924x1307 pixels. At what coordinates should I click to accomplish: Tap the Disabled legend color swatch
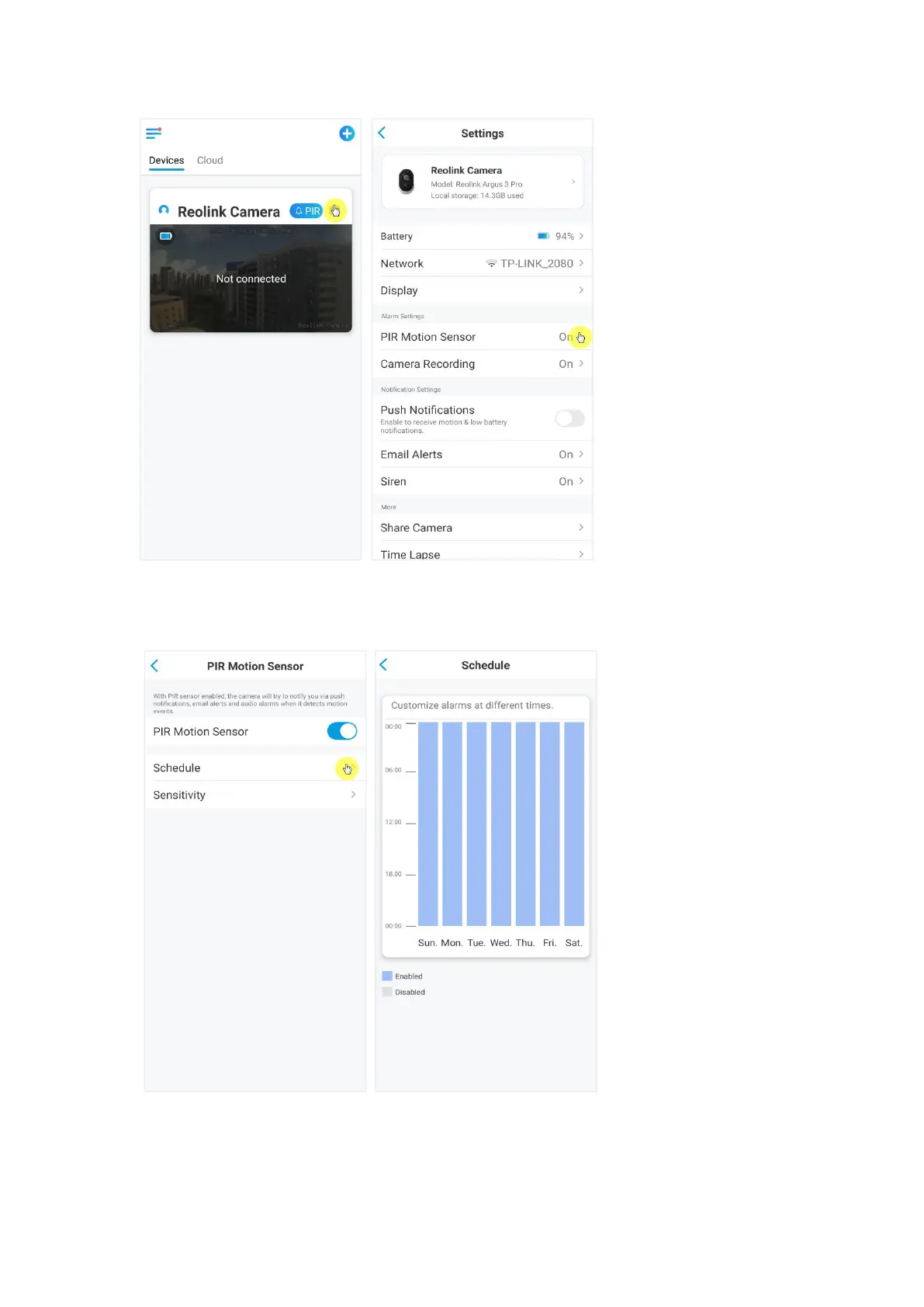coord(387,992)
